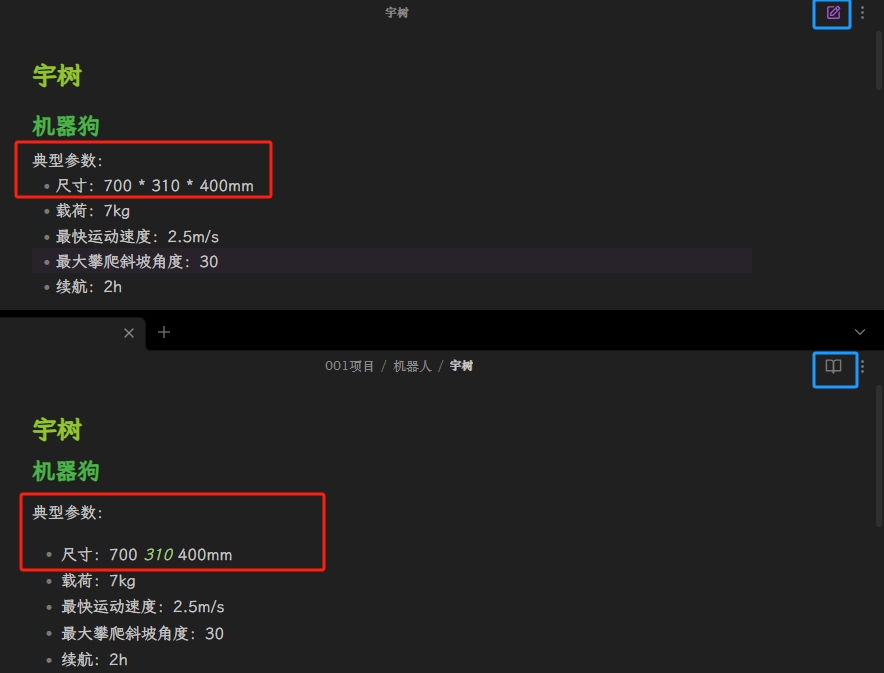
Task: Click the scrollbar below the pencil icon
Action: tap(879, 59)
